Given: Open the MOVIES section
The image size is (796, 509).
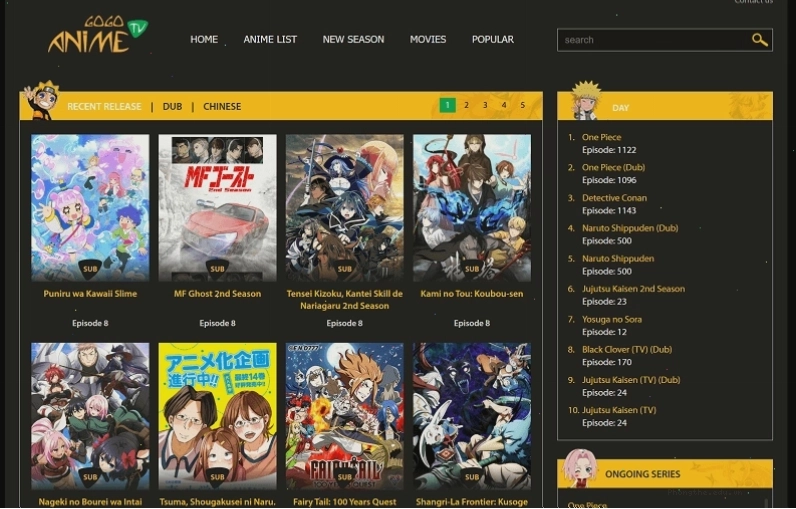Looking at the screenshot, I should click(x=428, y=40).
